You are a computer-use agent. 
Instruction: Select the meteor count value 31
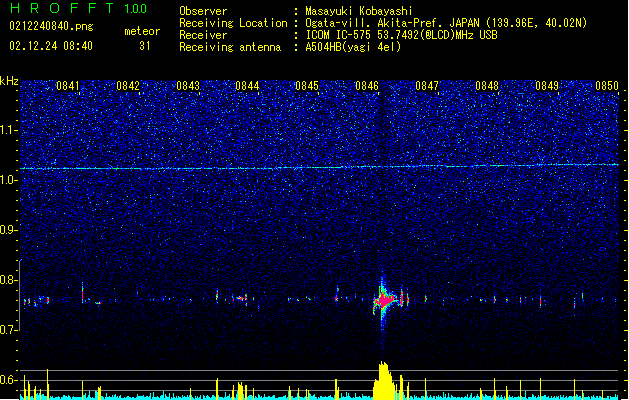[x=145, y=46]
